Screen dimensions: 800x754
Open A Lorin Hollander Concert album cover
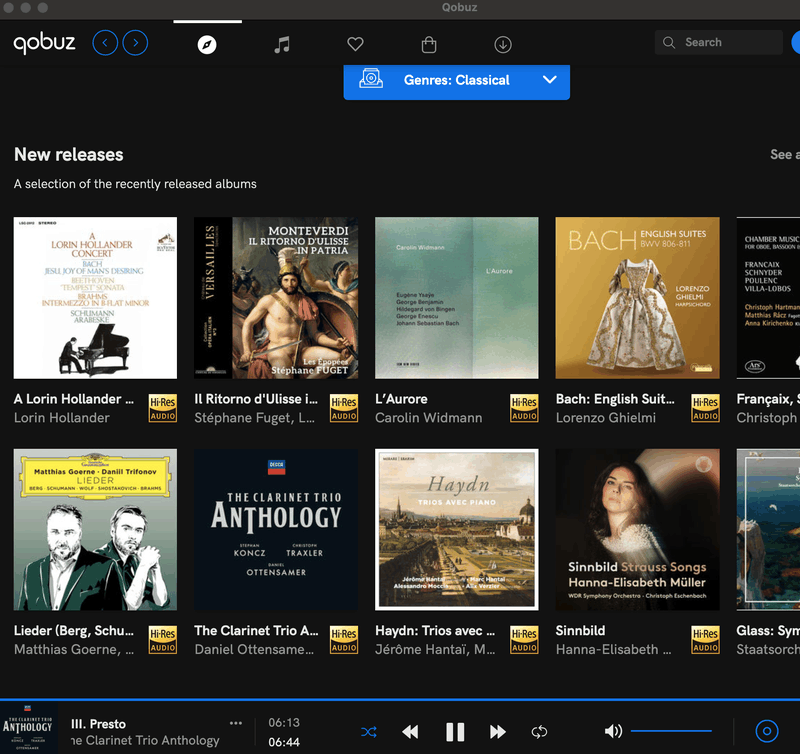tap(95, 298)
